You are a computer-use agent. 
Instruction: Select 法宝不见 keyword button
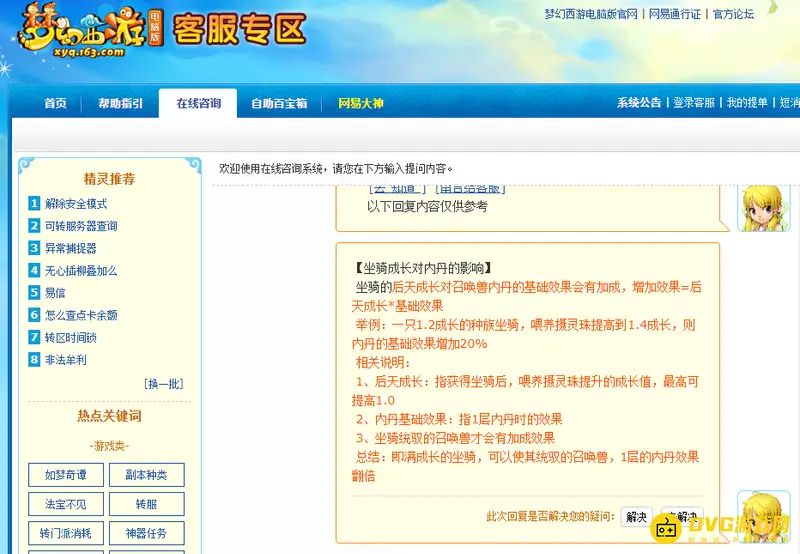tap(66, 504)
